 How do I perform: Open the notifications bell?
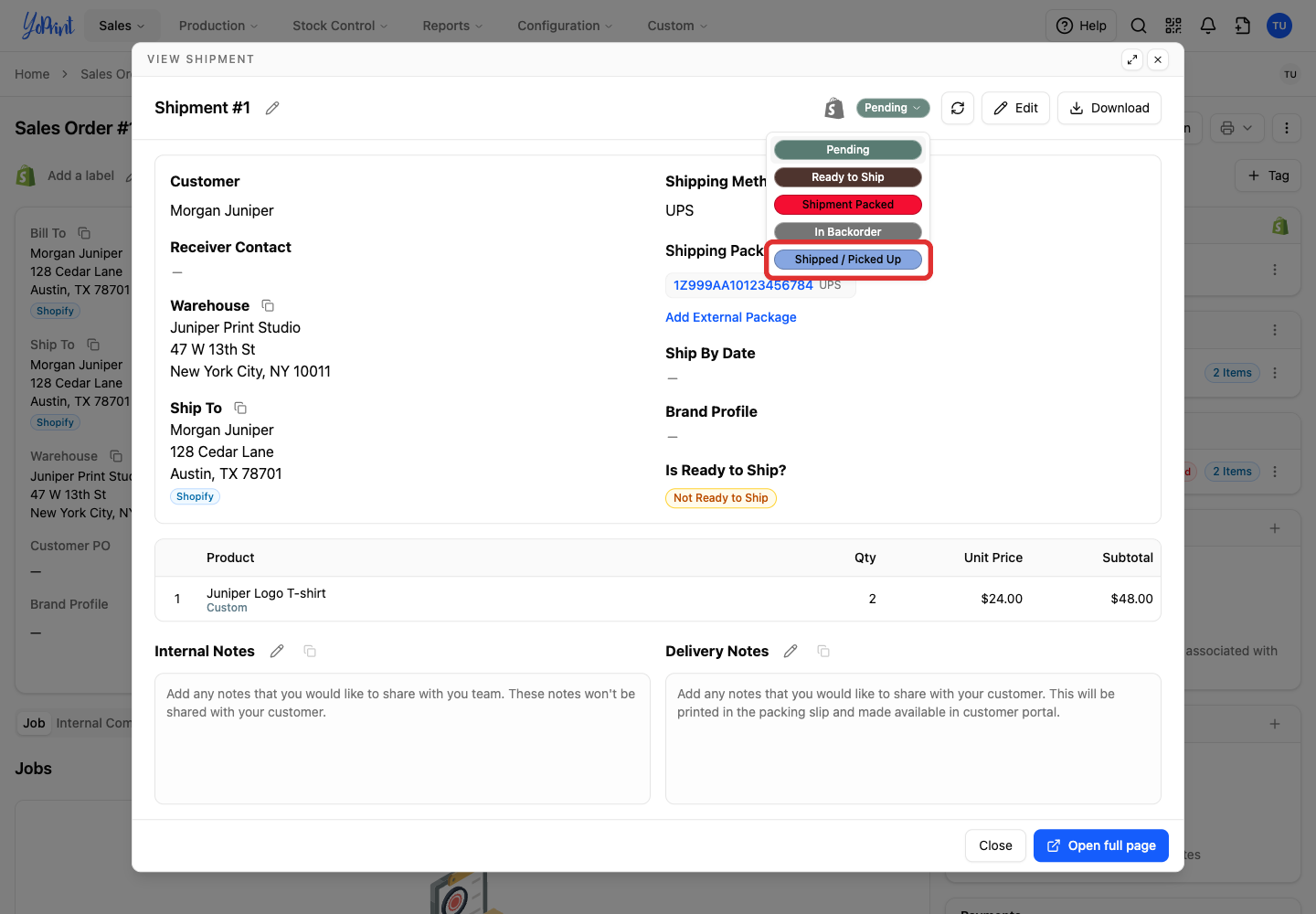tap(1208, 26)
